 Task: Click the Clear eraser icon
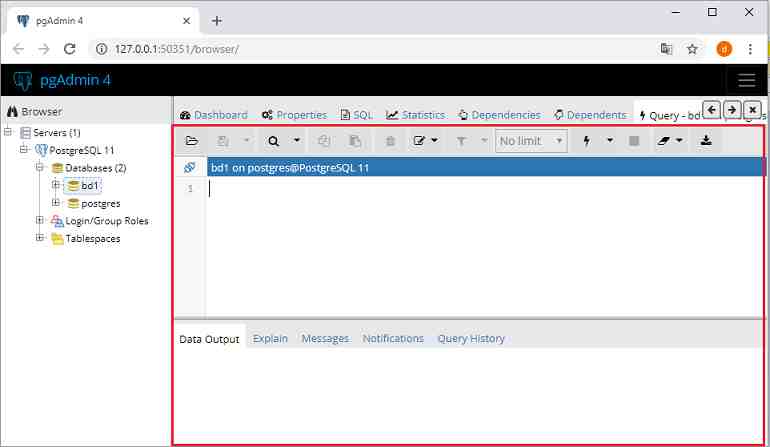663,141
